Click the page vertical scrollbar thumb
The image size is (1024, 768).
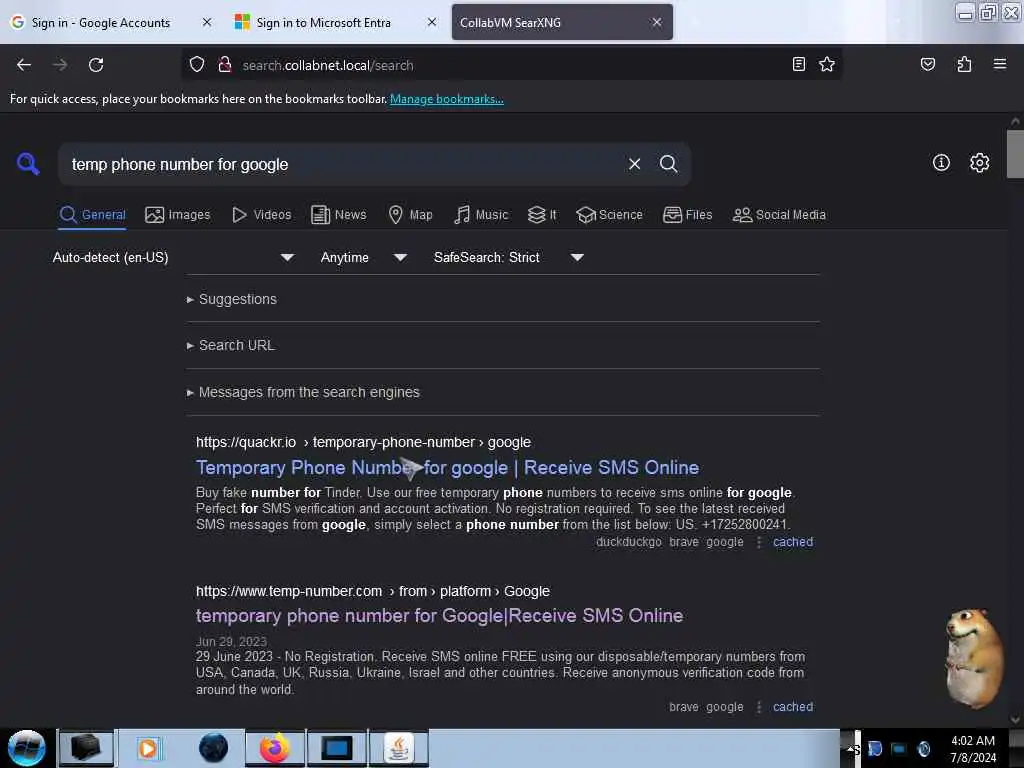(x=1015, y=154)
